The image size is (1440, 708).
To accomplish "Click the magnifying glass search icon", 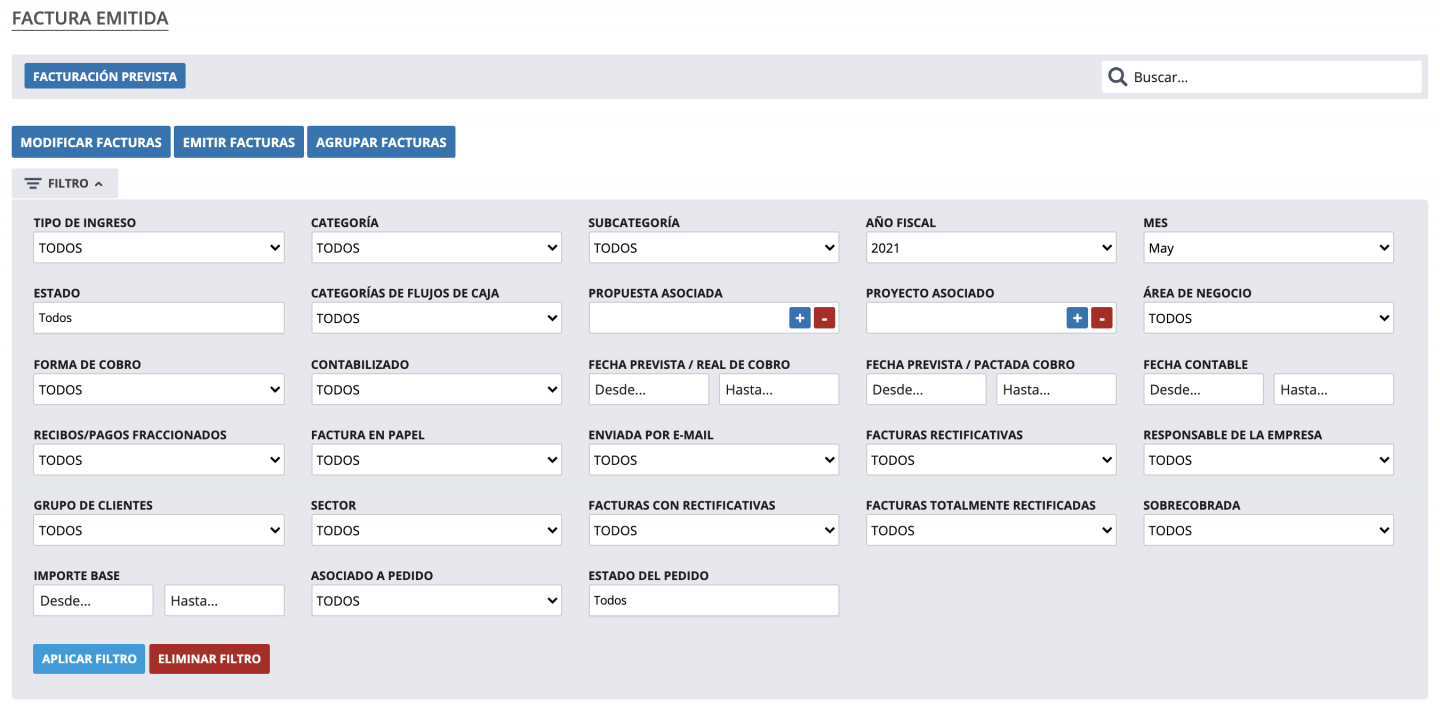I will (x=1117, y=77).
